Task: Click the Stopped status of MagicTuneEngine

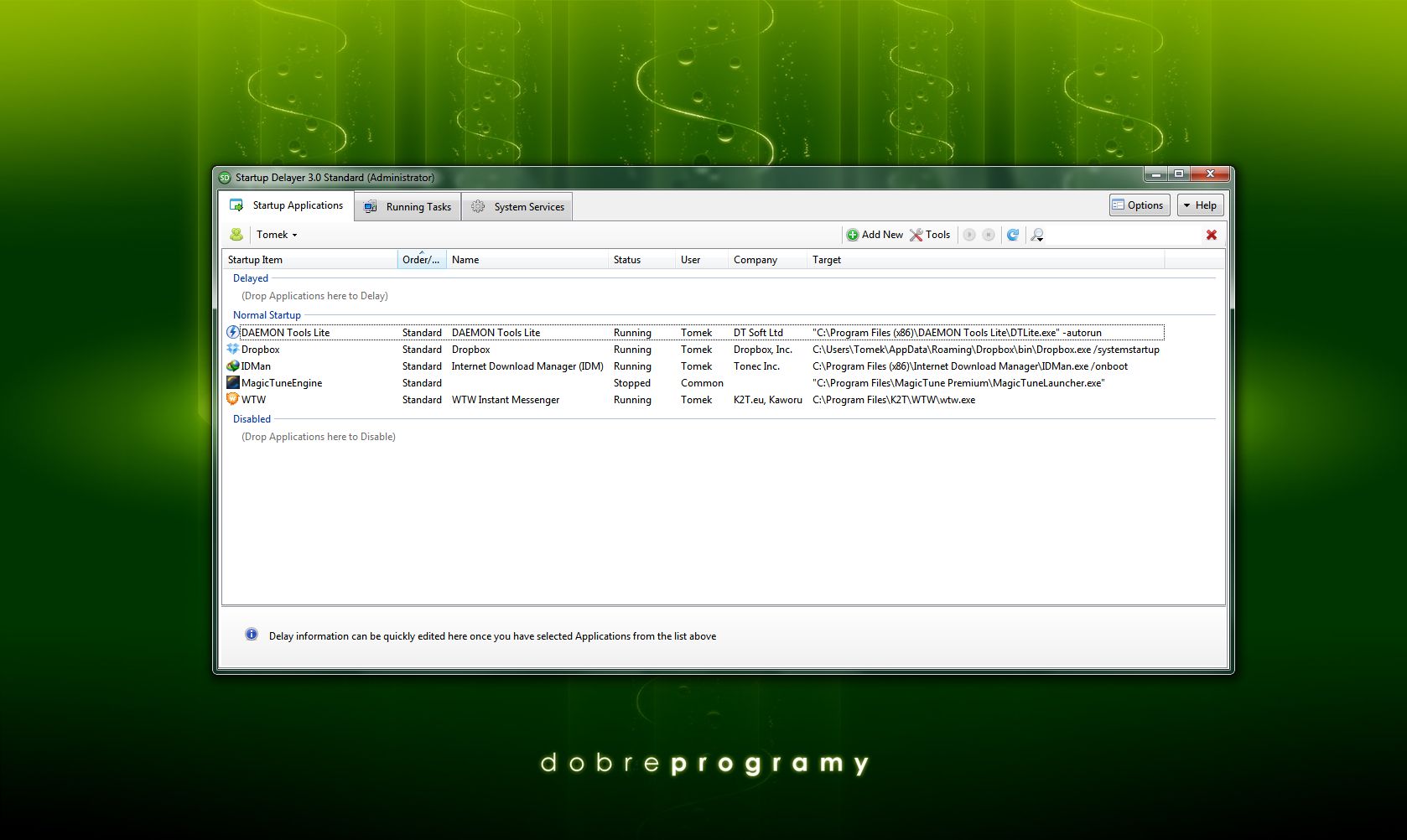Action: tap(632, 383)
